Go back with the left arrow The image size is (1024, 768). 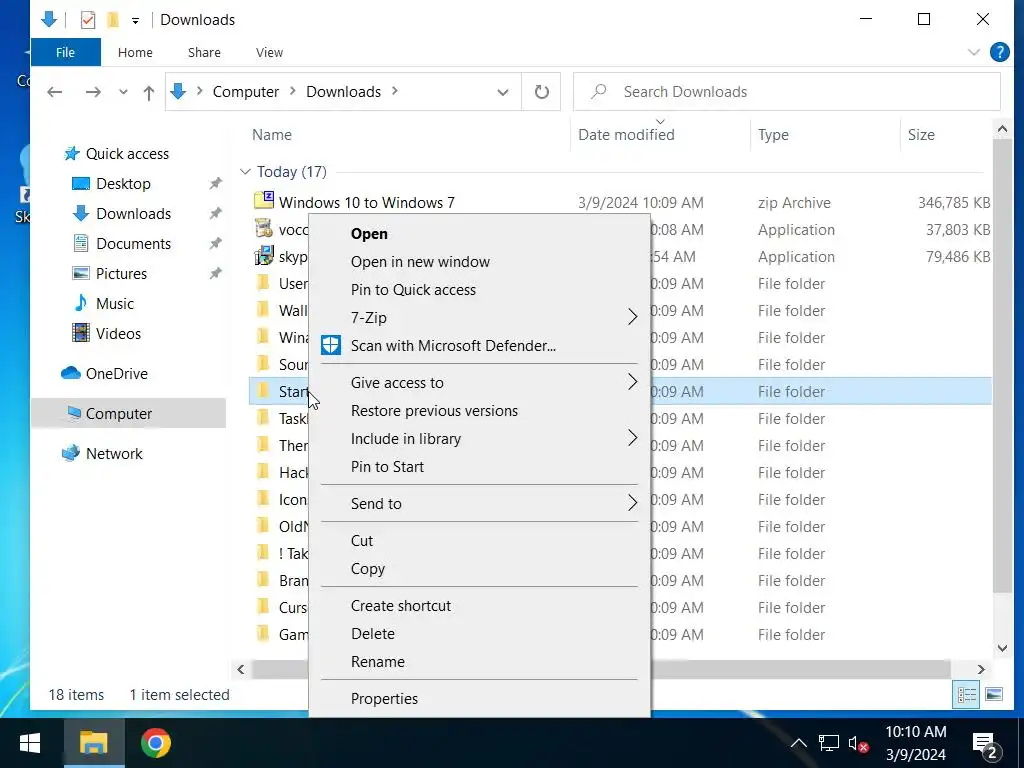(x=55, y=92)
